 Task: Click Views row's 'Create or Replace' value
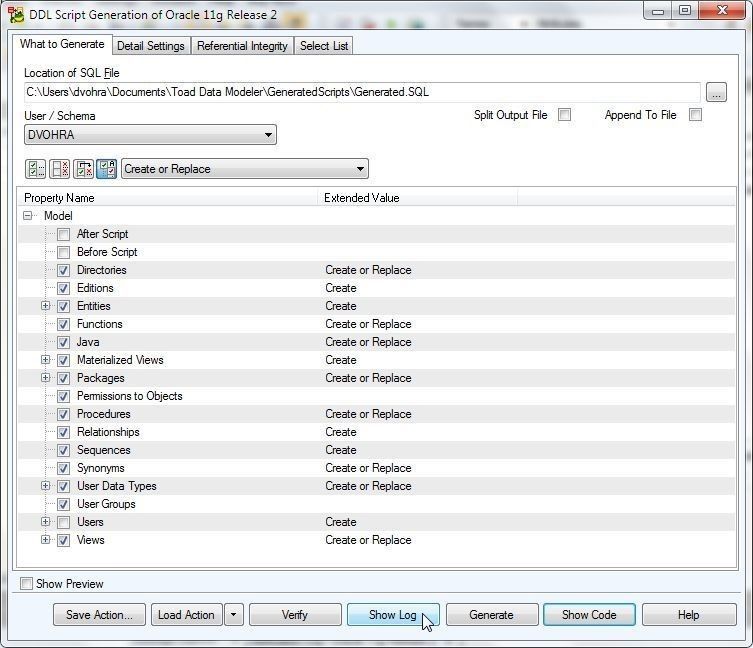[x=368, y=540]
